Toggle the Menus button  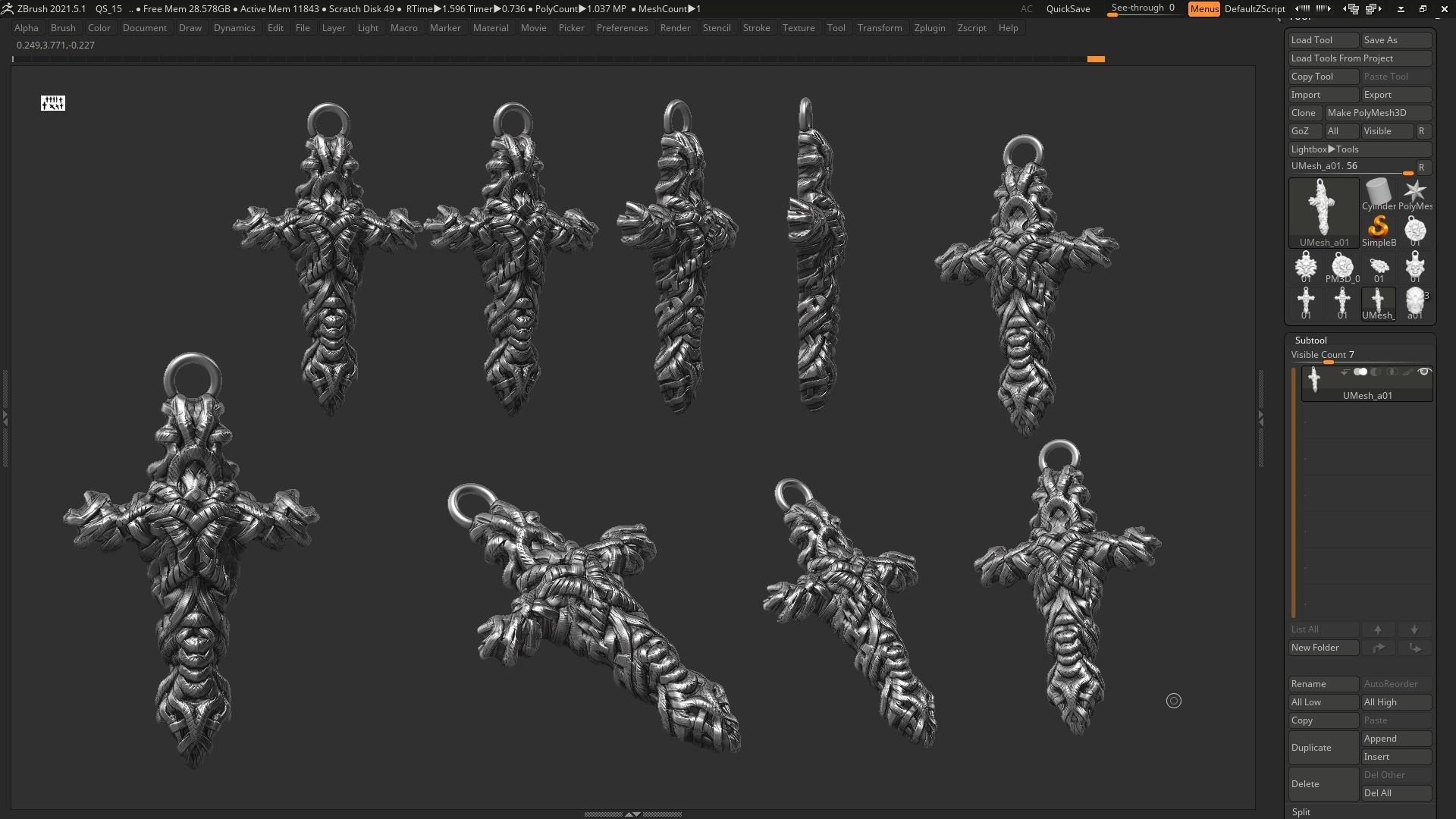point(1203,9)
